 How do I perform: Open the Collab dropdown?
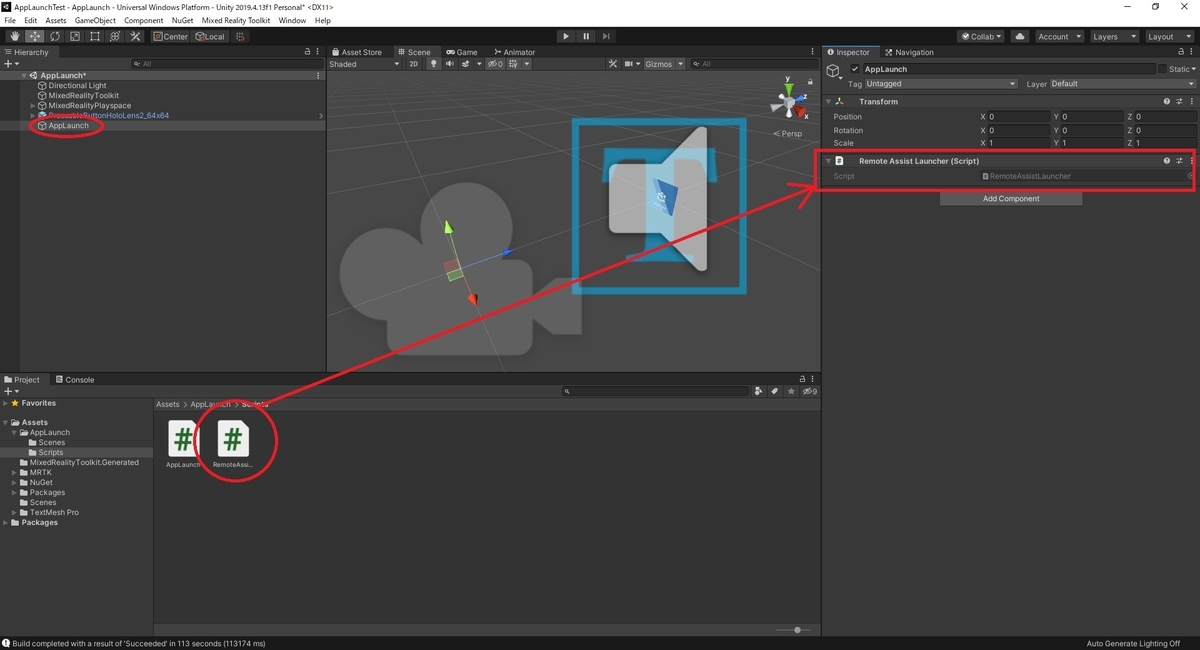click(980, 36)
